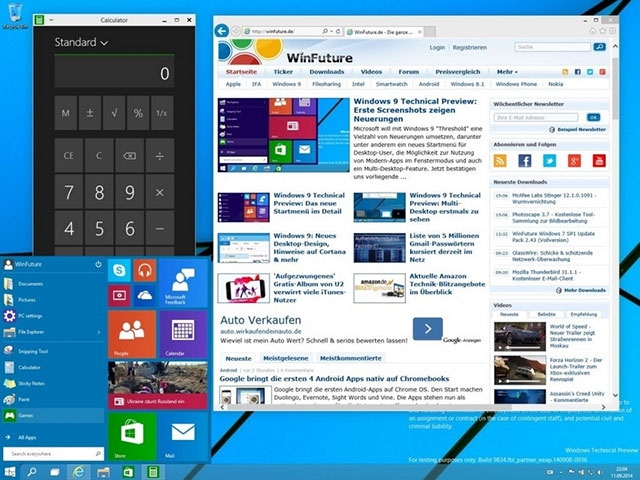This screenshot has height=480, width=640.
Task: Click the Windows Start button on taskbar
Action: click(x=9, y=472)
